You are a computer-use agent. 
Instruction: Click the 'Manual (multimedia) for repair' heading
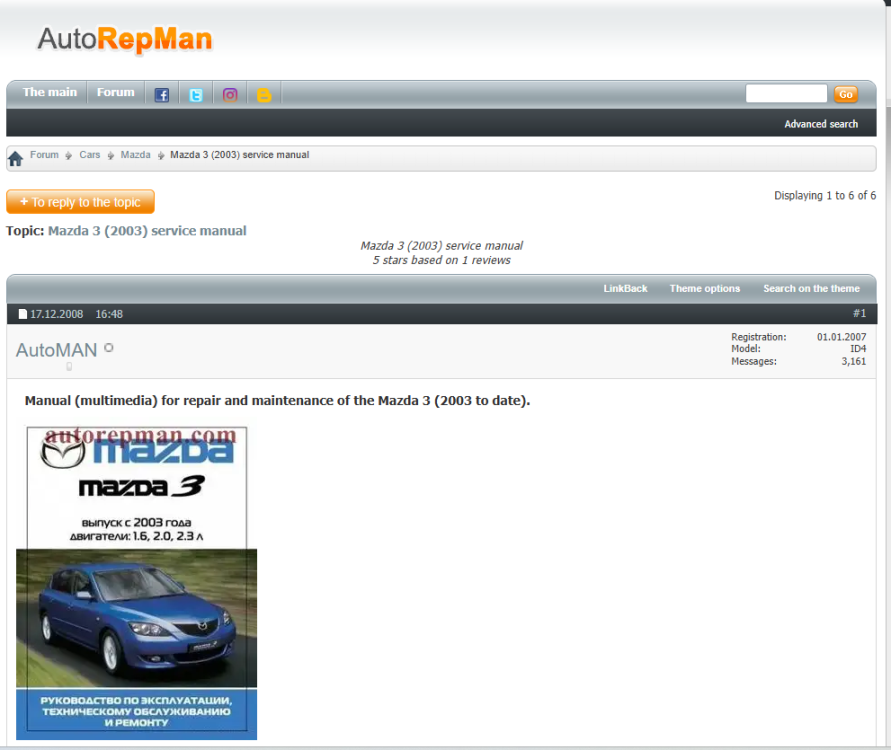coord(277,401)
